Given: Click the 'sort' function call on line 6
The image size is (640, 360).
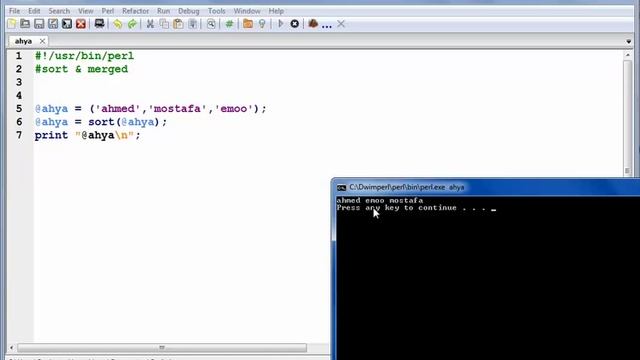Looking at the screenshot, I should click(101, 122).
